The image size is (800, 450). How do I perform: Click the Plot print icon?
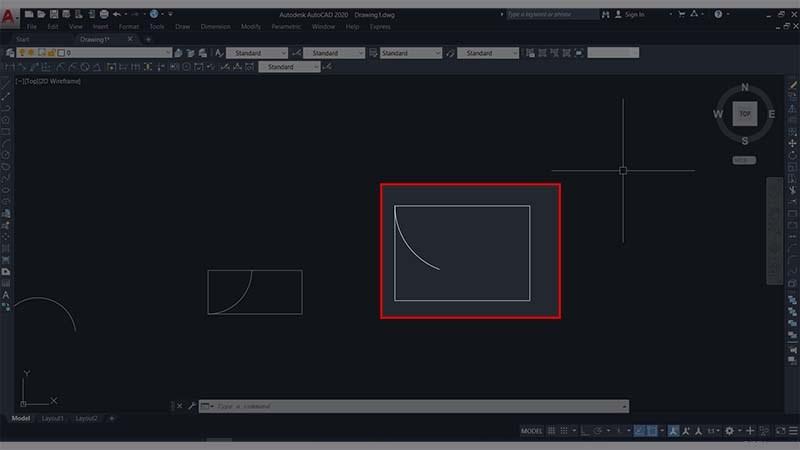(104, 14)
